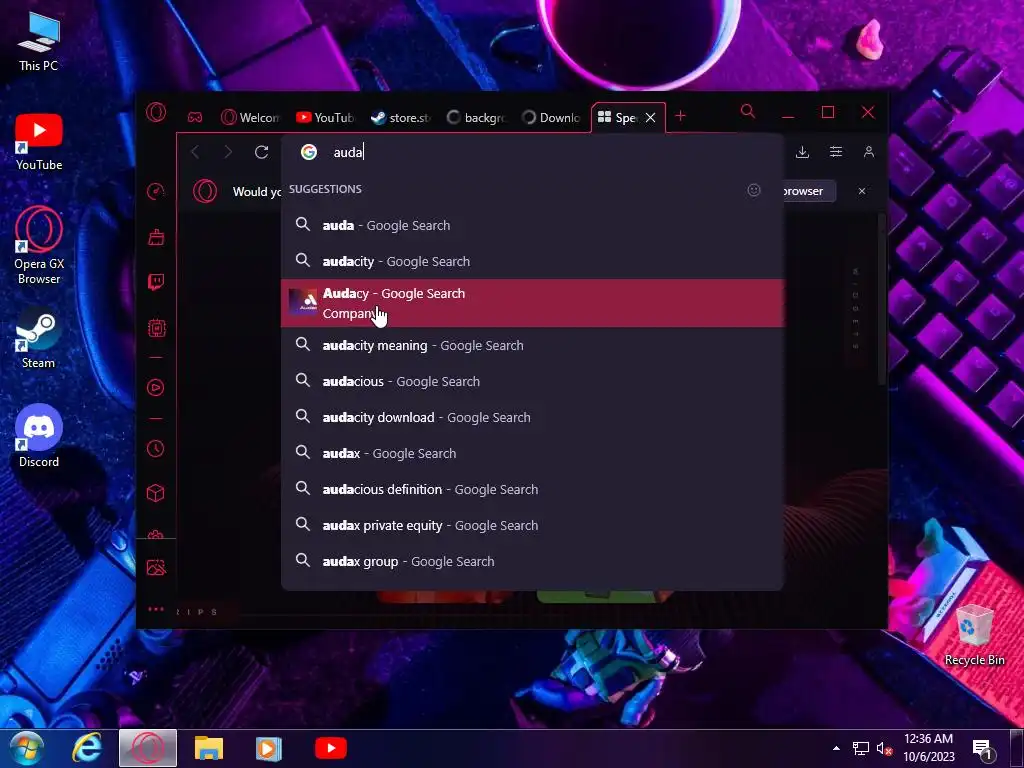Choose audacious suggestion
Image resolution: width=1024 pixels, height=768 pixels.
pos(532,381)
